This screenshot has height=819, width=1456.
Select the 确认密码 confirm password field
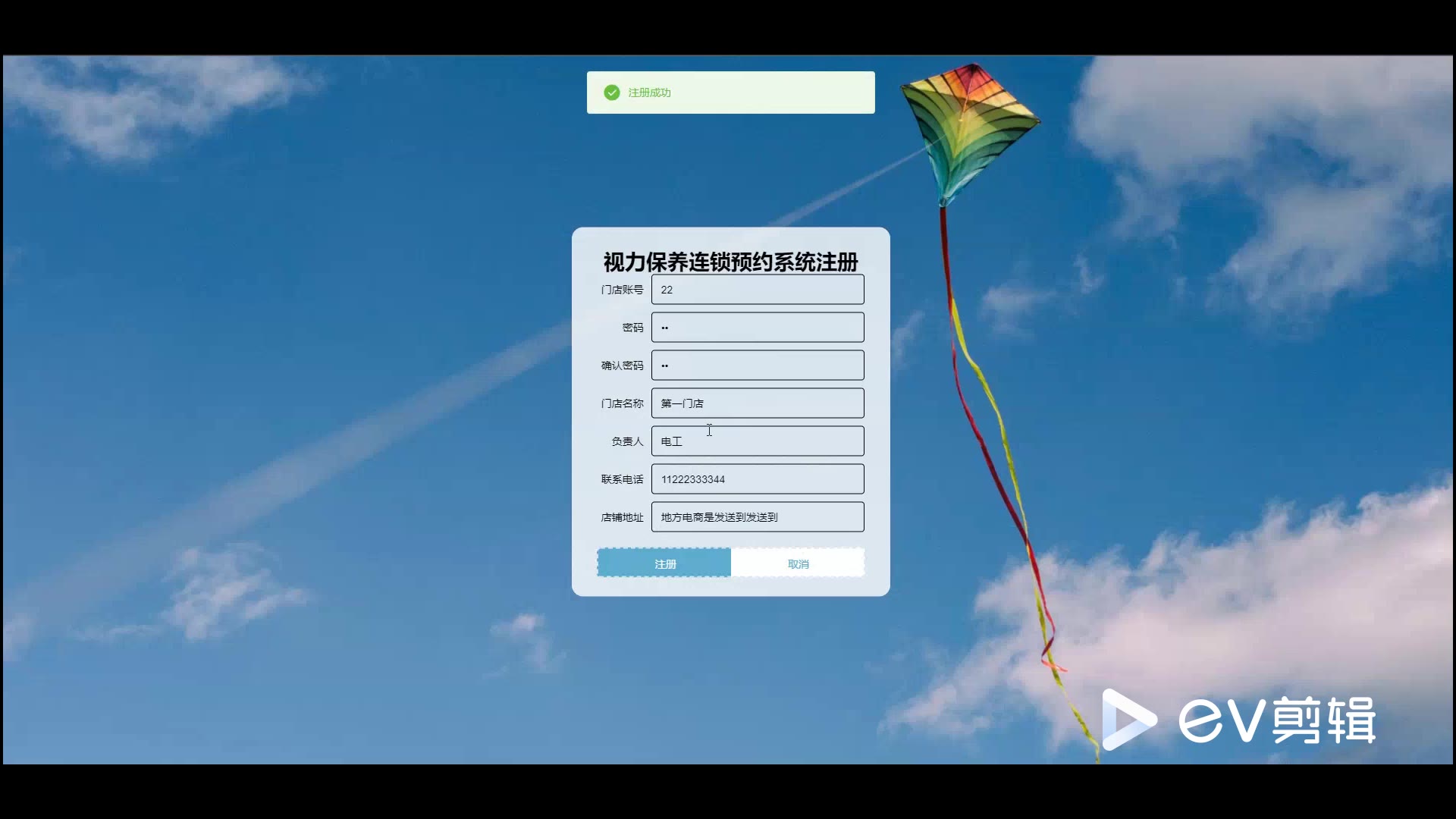point(757,366)
